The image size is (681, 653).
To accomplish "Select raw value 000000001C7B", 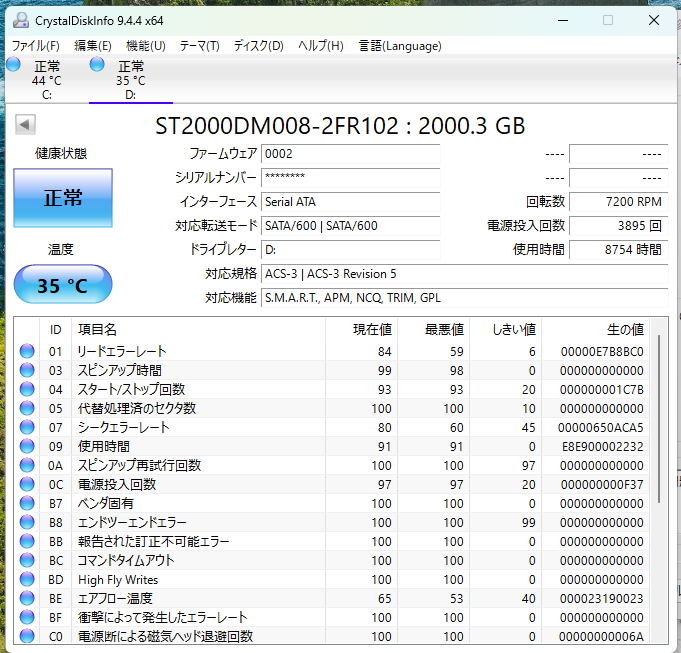I will 602,389.
